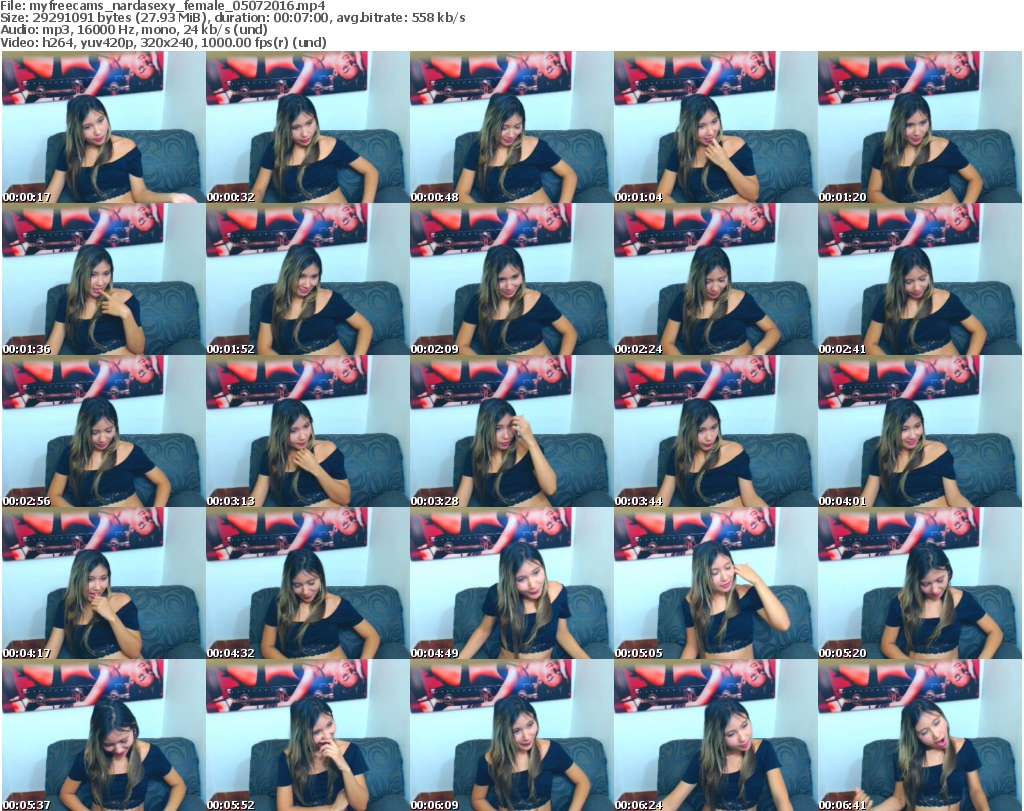Select the thumbnail stamped 00:01:36

click(x=103, y=279)
